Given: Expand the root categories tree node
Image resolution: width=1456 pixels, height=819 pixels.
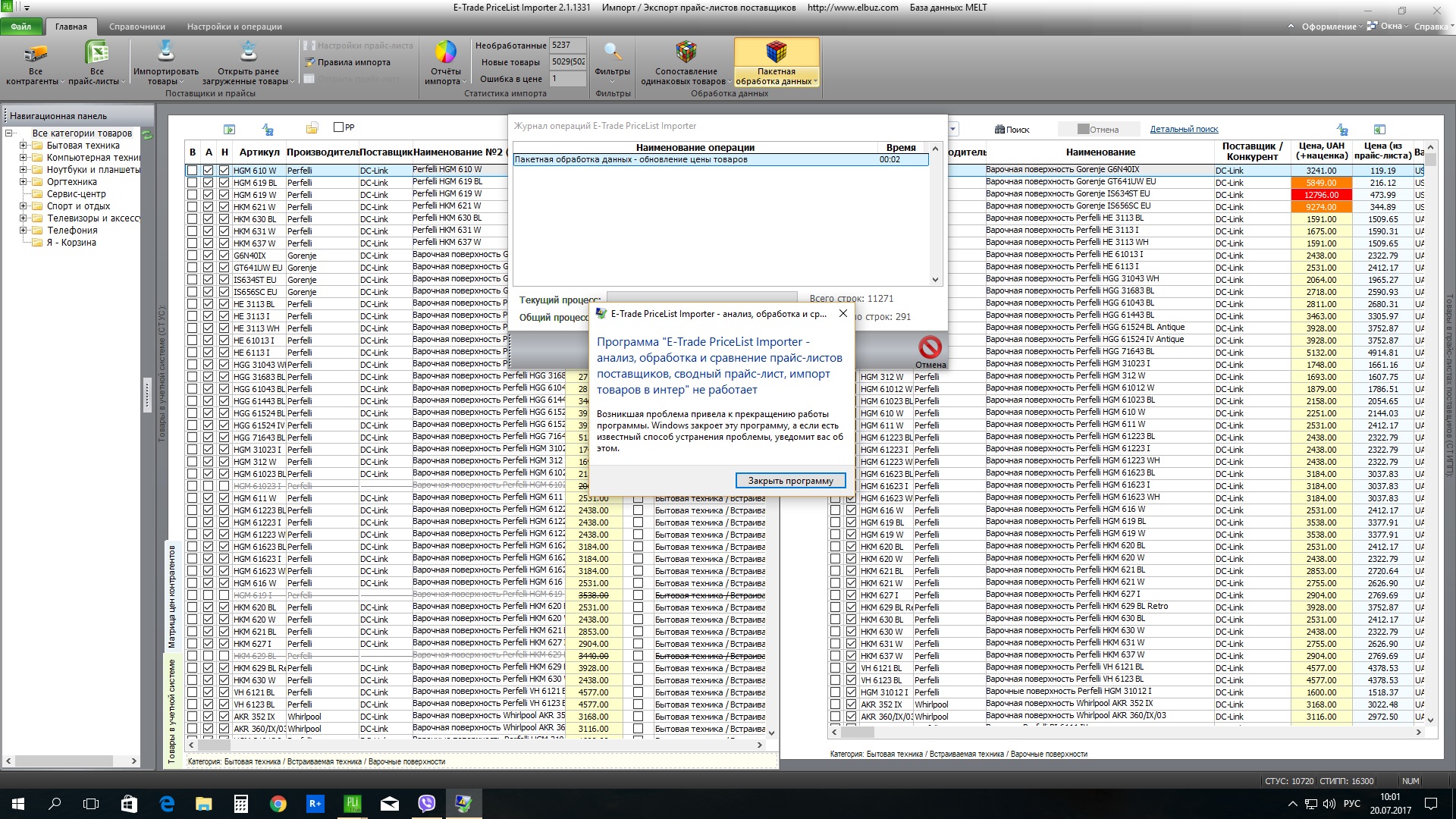Looking at the screenshot, I should click(9, 133).
